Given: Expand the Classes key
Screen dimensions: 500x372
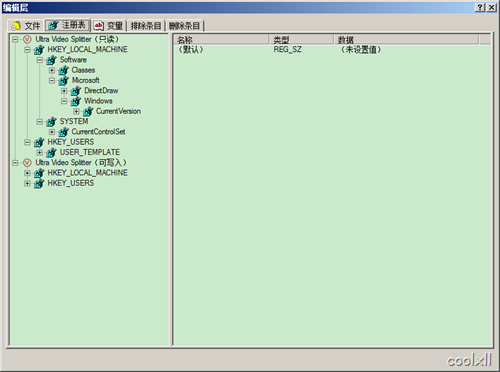Looking at the screenshot, I should 52,70.
